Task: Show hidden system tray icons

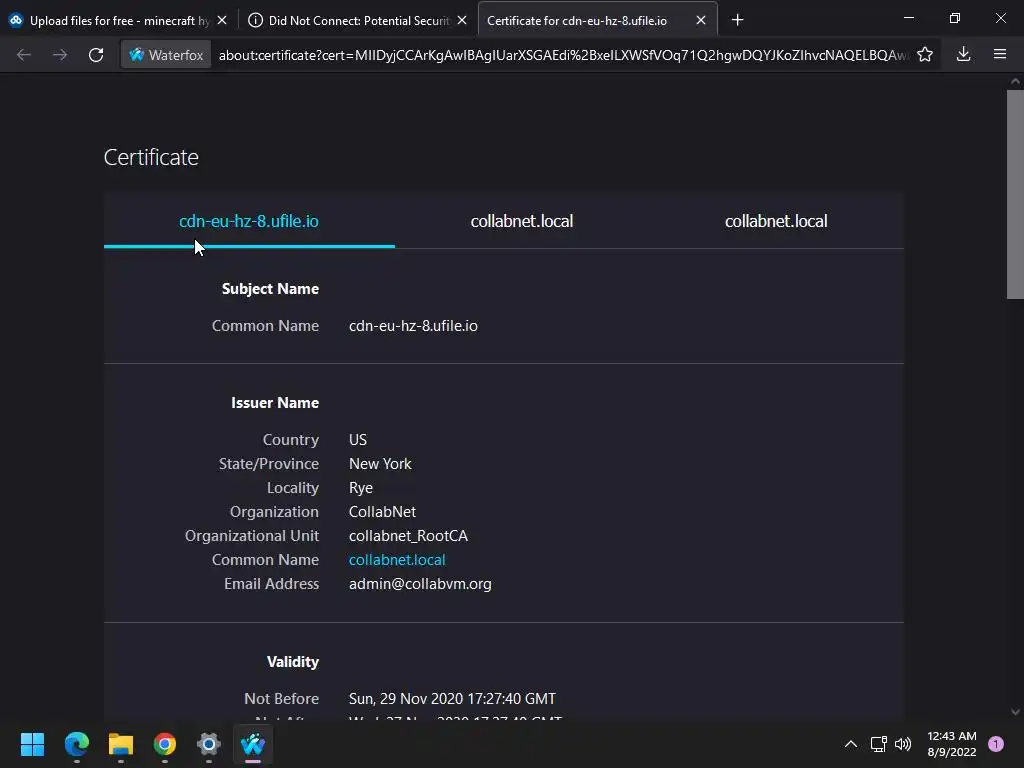Action: [x=851, y=744]
